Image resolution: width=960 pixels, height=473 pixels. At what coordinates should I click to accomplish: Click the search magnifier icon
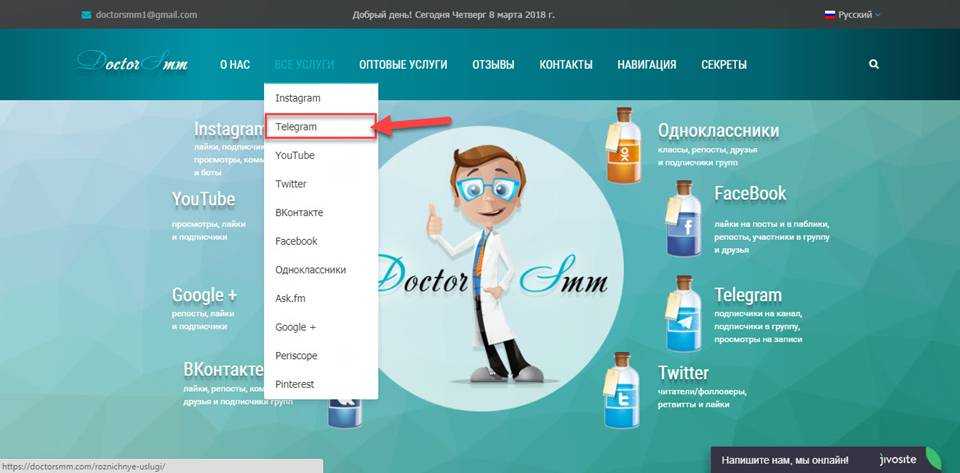point(874,64)
